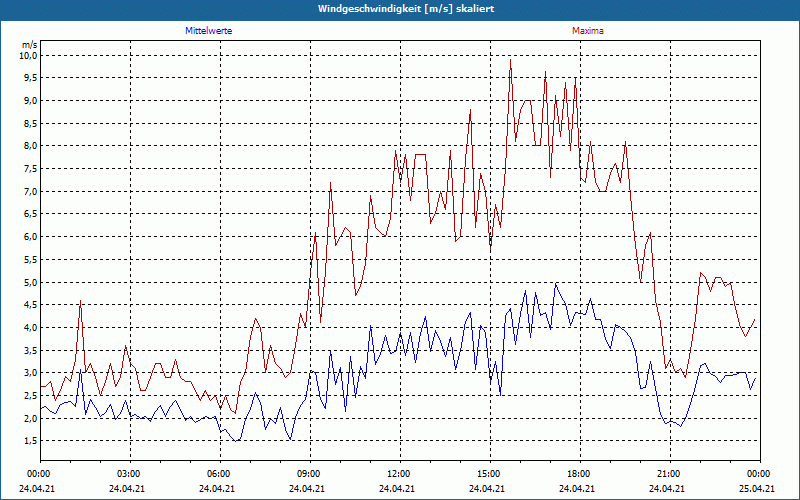Click the 4,5 y-axis value
Image resolution: width=800 pixels, height=500 pixels.
31,305
